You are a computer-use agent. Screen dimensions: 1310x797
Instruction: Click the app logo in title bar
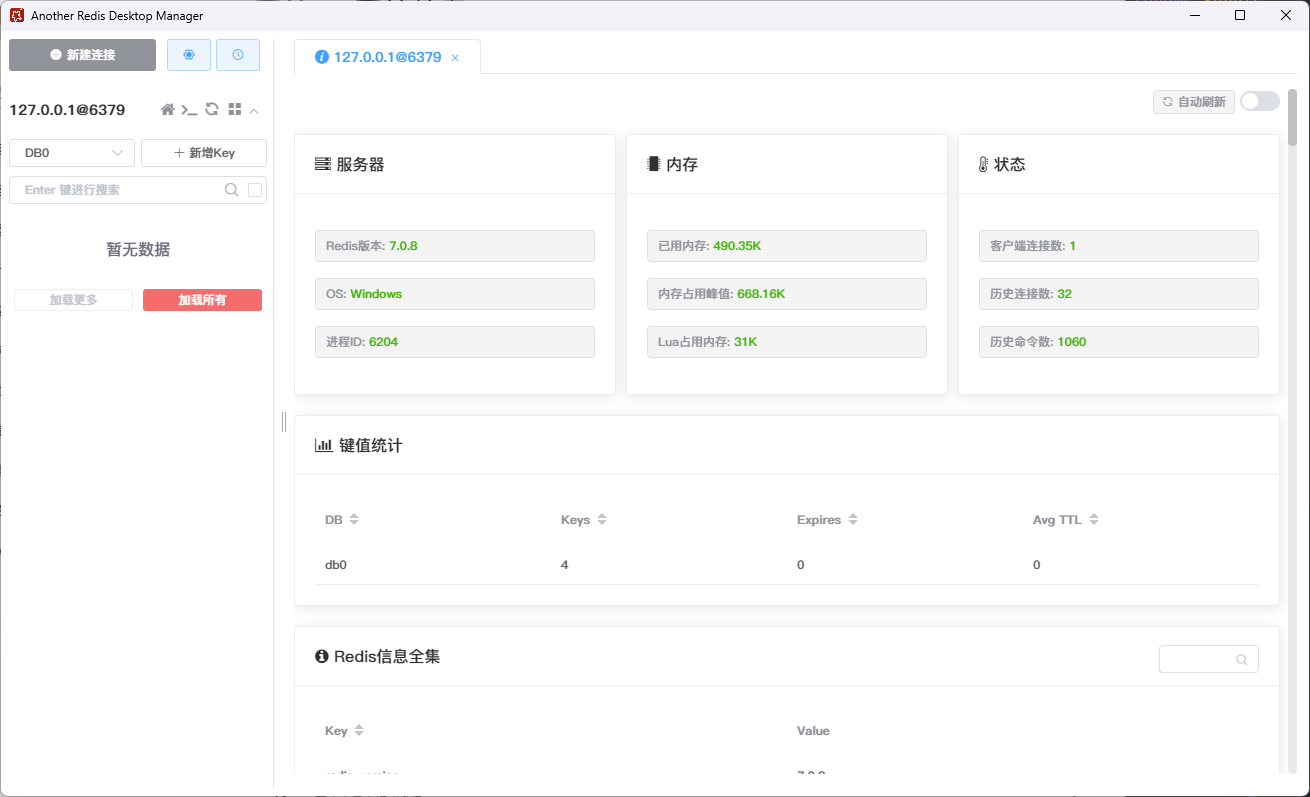coord(16,15)
